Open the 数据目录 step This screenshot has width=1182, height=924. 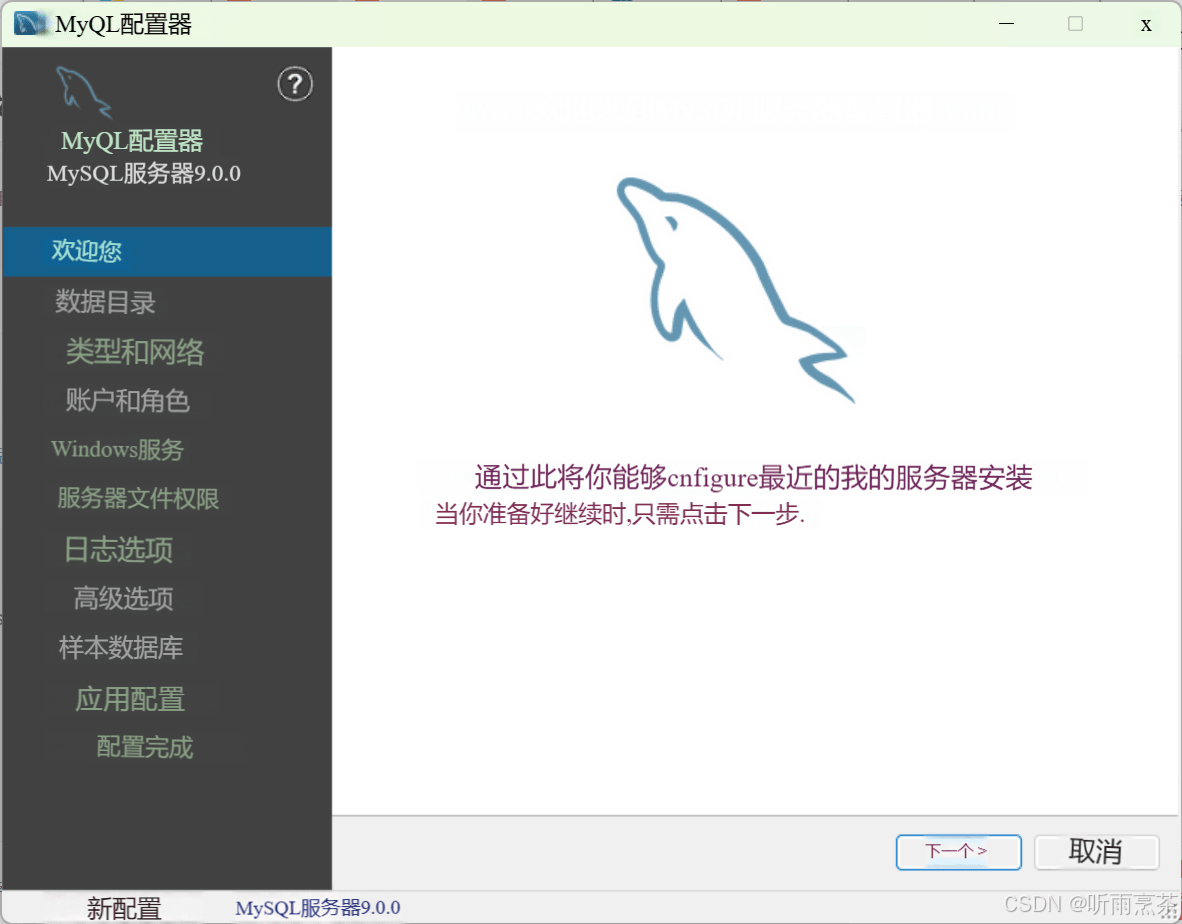coord(106,302)
